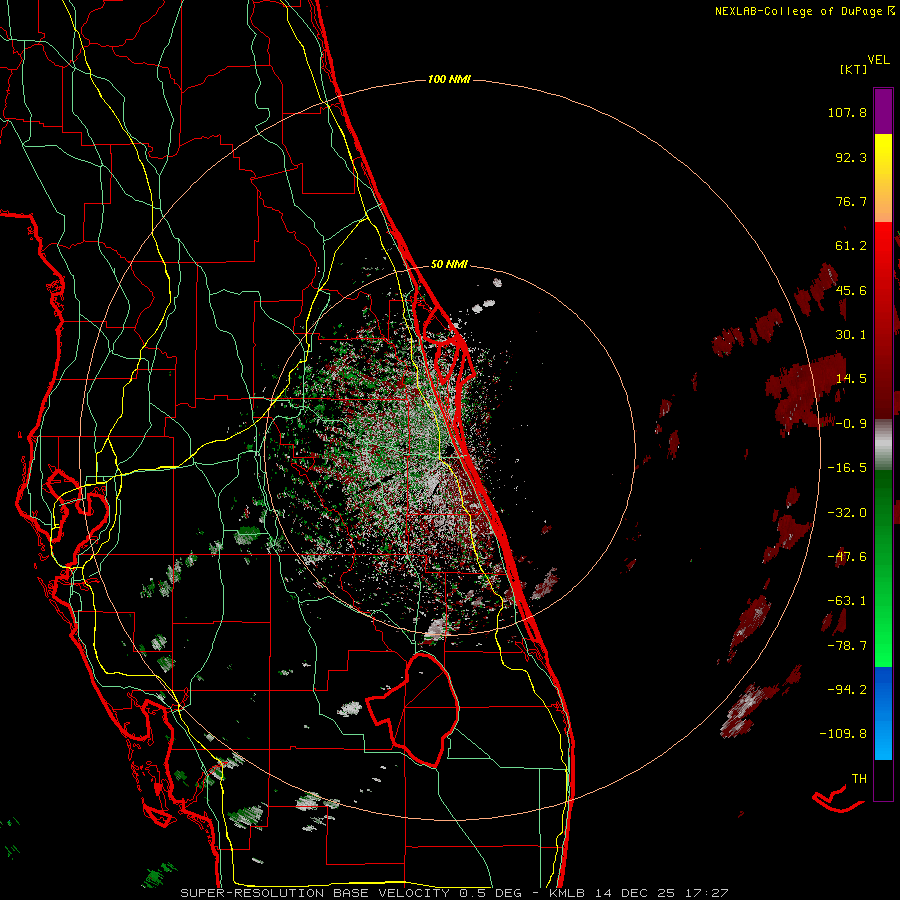900x900 pixels.
Task: Click the 45.6 velocity scale value
Action: click(851, 290)
